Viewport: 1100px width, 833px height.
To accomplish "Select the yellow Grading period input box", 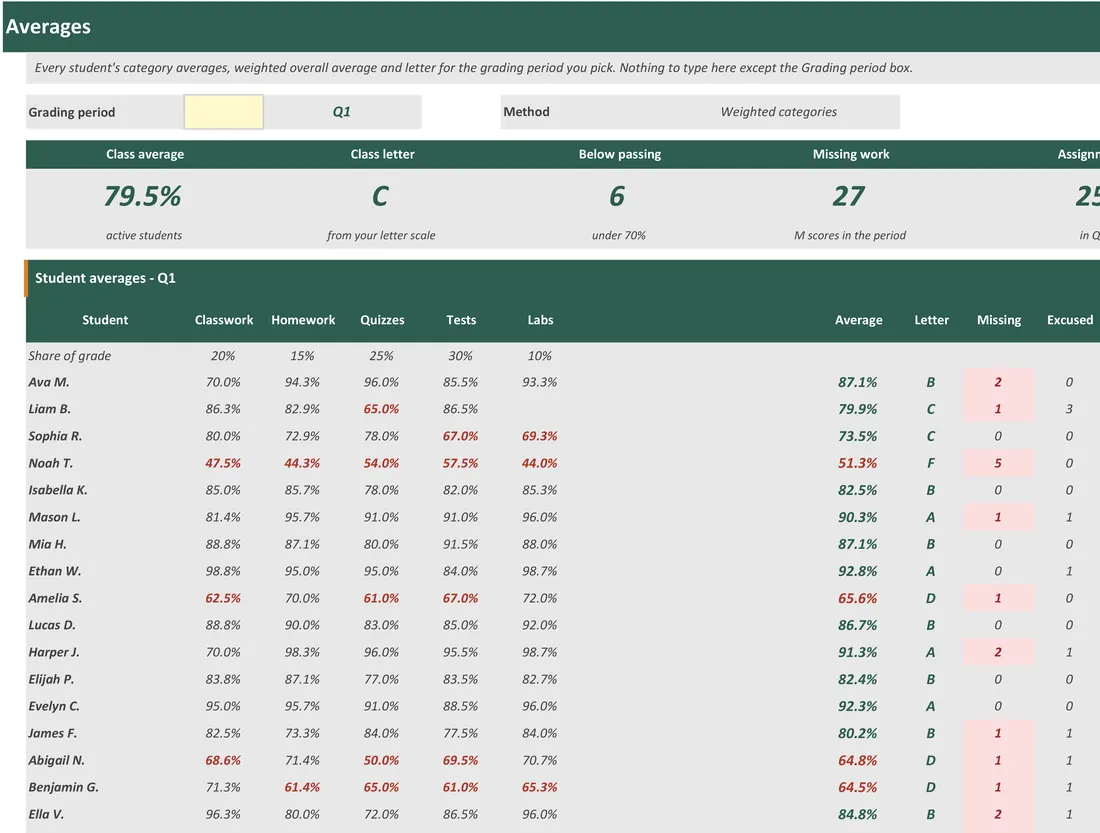I will click(x=224, y=112).
